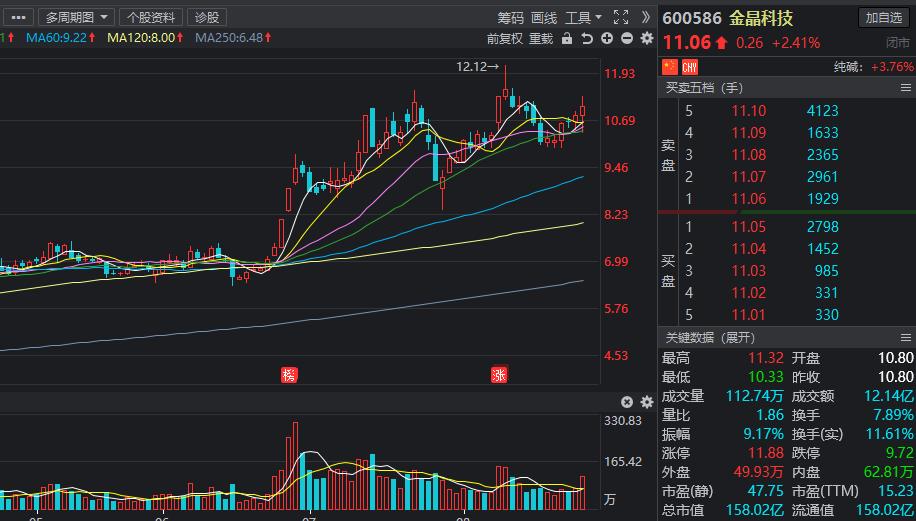Zoom in chart with plus icon
Viewport: 916px width, 521px height.
[x=607, y=39]
